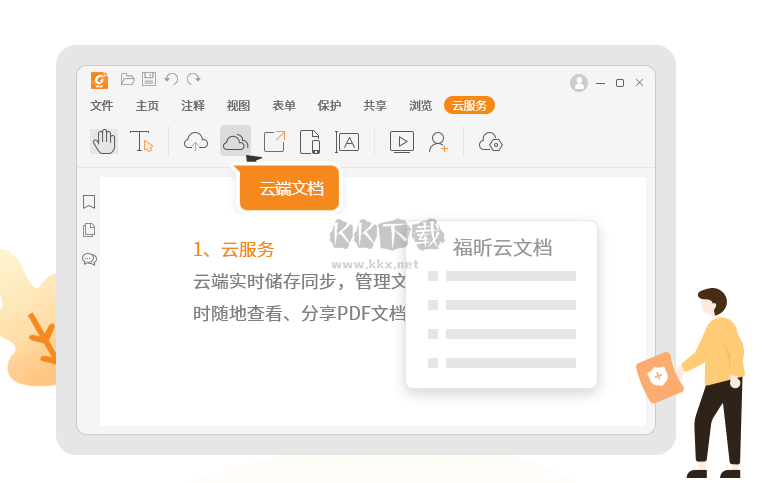
Task: Click the 福昕云文档 panel title
Action: tap(502, 248)
